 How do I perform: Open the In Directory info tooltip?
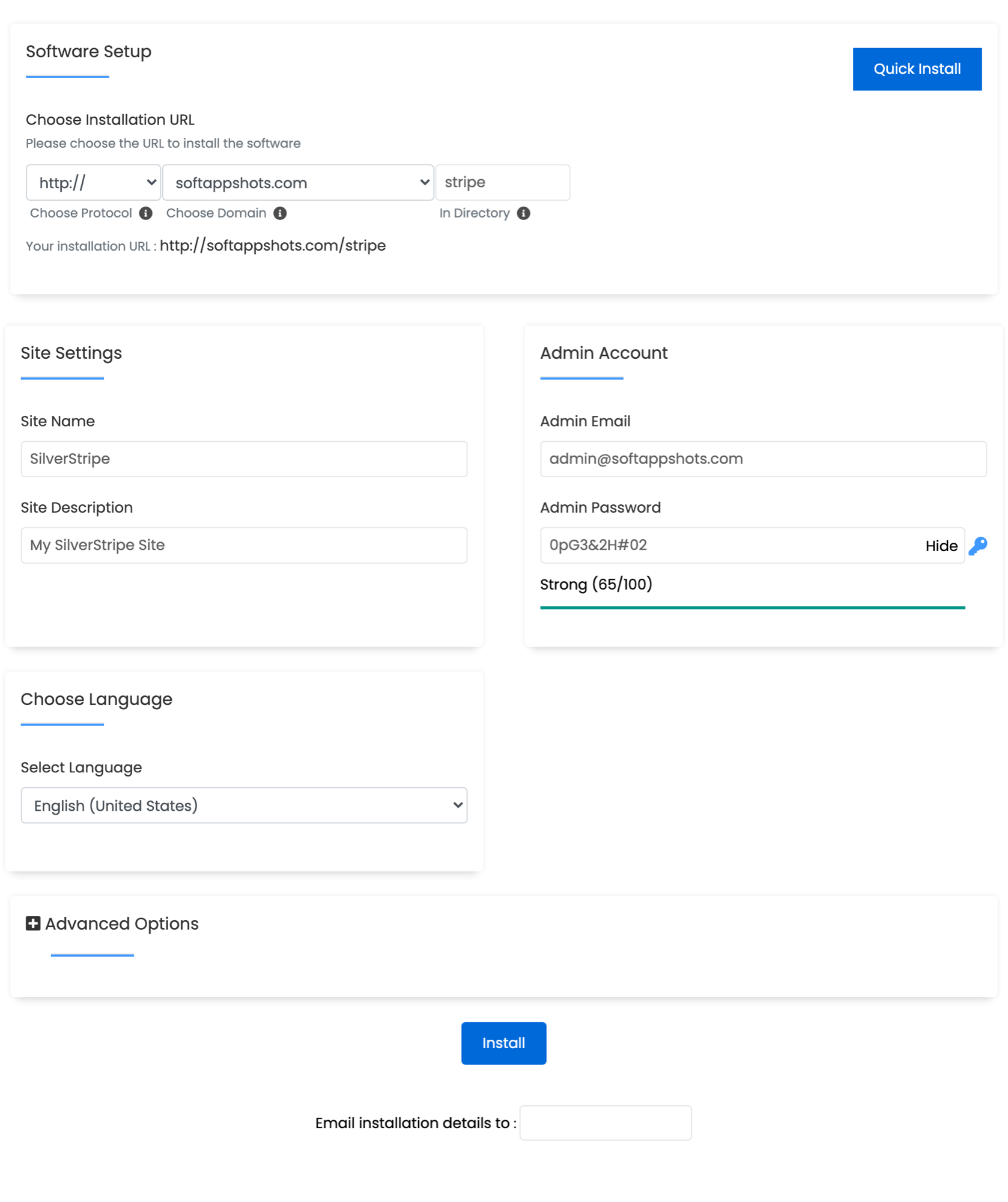523,213
